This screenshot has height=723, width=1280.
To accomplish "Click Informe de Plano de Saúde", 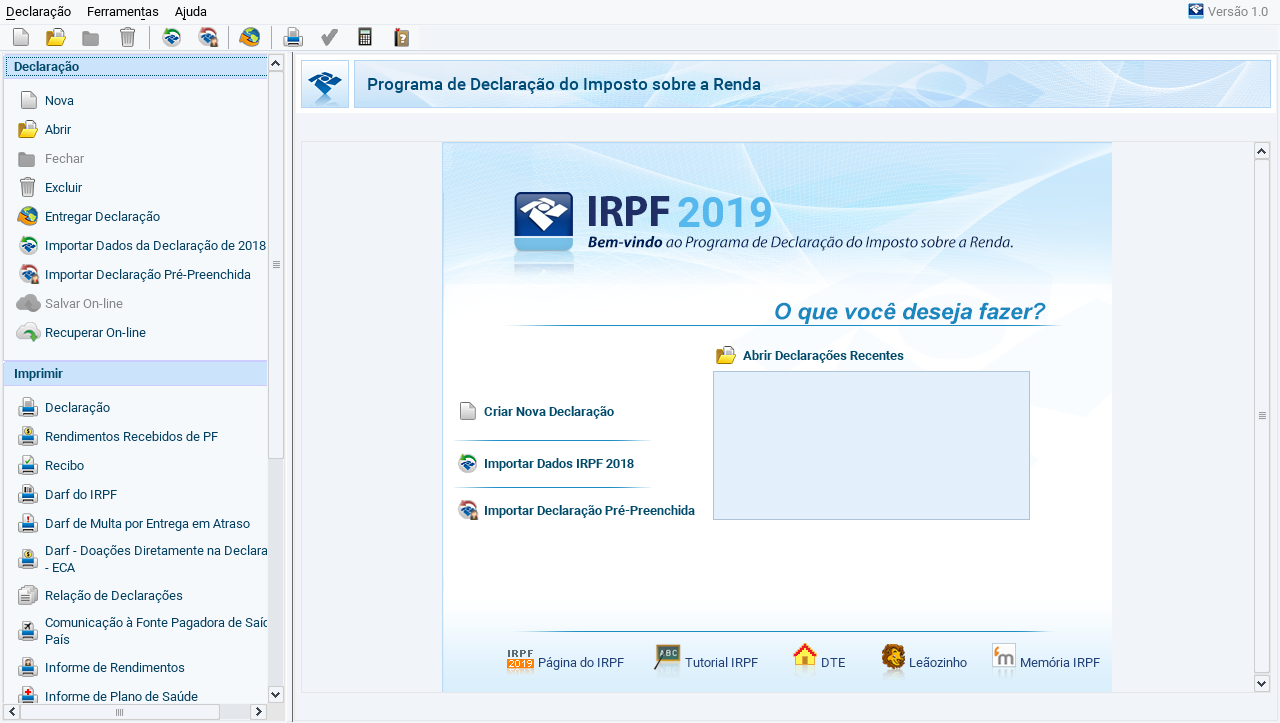I will tap(121, 697).
